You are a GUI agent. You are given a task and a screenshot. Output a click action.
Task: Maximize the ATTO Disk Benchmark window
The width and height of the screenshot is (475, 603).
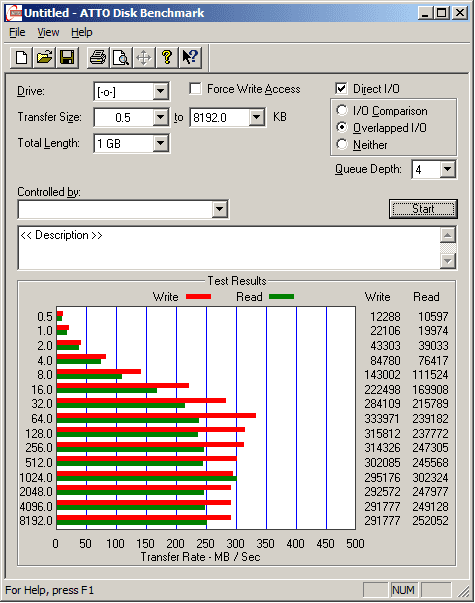click(x=442, y=13)
